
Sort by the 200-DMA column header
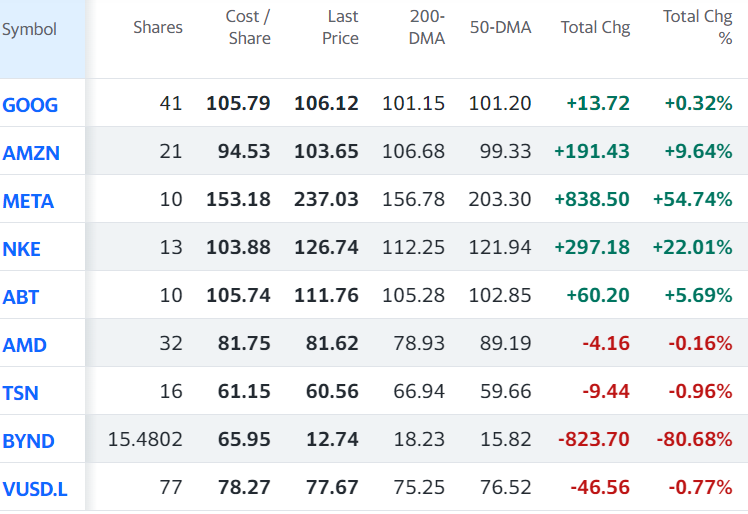pos(426,27)
